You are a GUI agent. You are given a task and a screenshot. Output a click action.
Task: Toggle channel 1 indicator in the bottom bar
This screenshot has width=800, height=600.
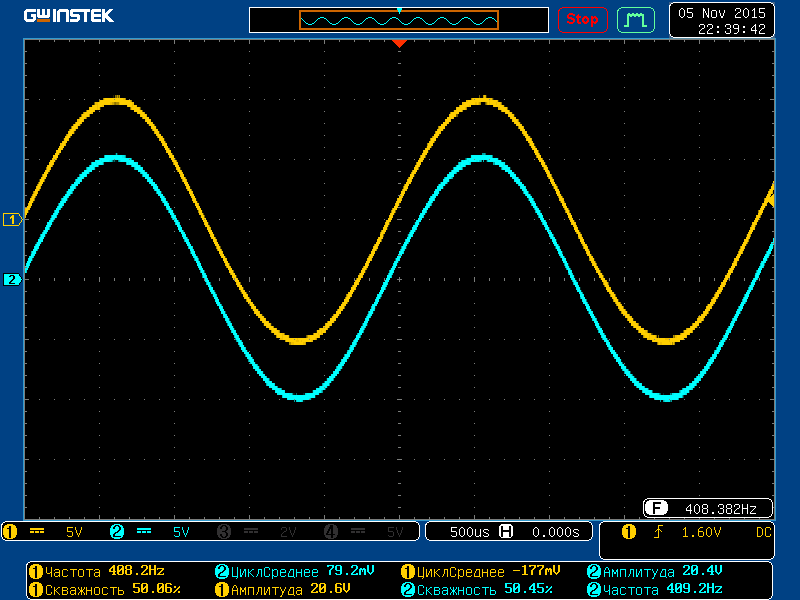[10, 532]
